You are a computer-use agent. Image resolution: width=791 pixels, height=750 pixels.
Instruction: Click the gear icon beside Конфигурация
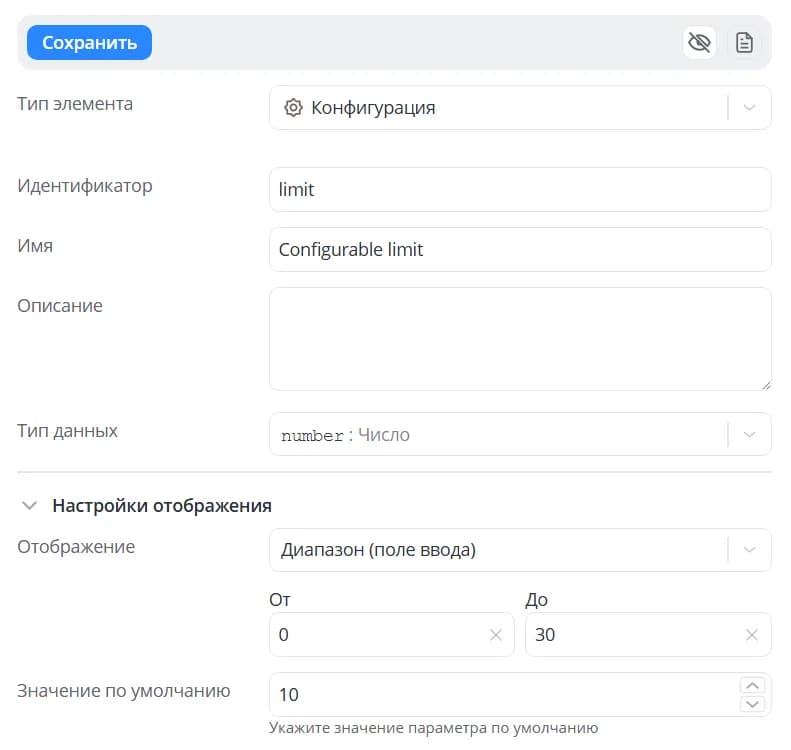(293, 107)
